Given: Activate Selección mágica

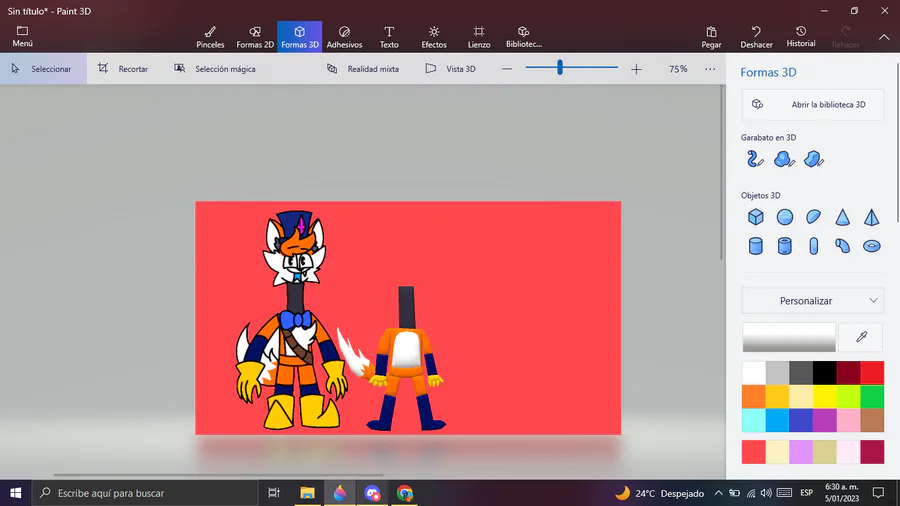Looking at the screenshot, I should [x=215, y=69].
